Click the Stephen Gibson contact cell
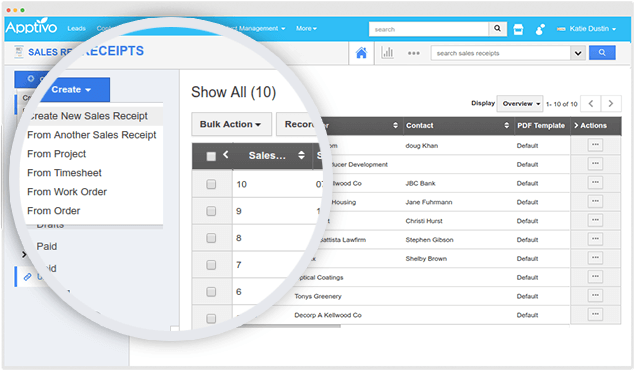 pyautogui.click(x=429, y=240)
